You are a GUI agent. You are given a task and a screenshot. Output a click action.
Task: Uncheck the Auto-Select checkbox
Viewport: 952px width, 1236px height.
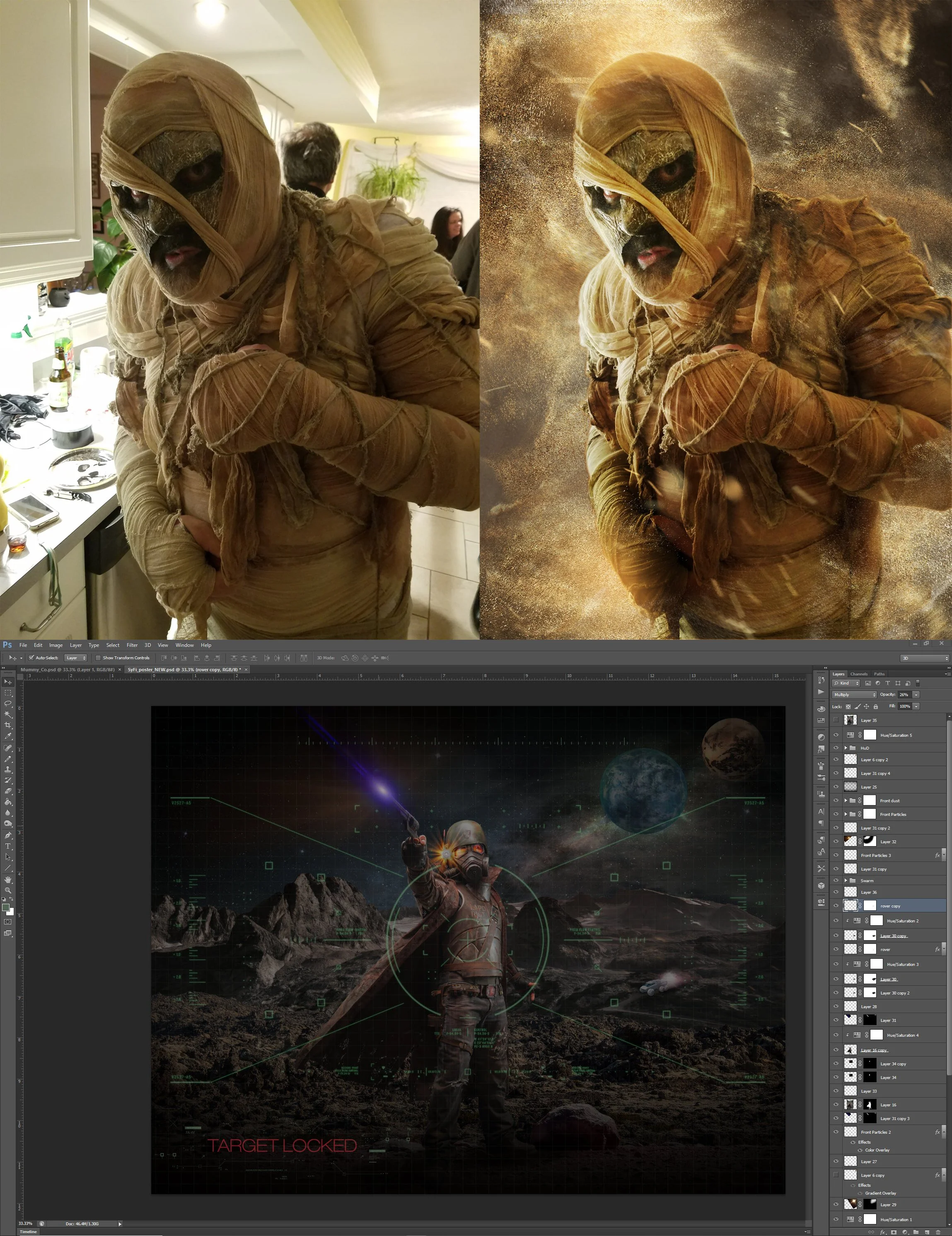click(x=32, y=658)
